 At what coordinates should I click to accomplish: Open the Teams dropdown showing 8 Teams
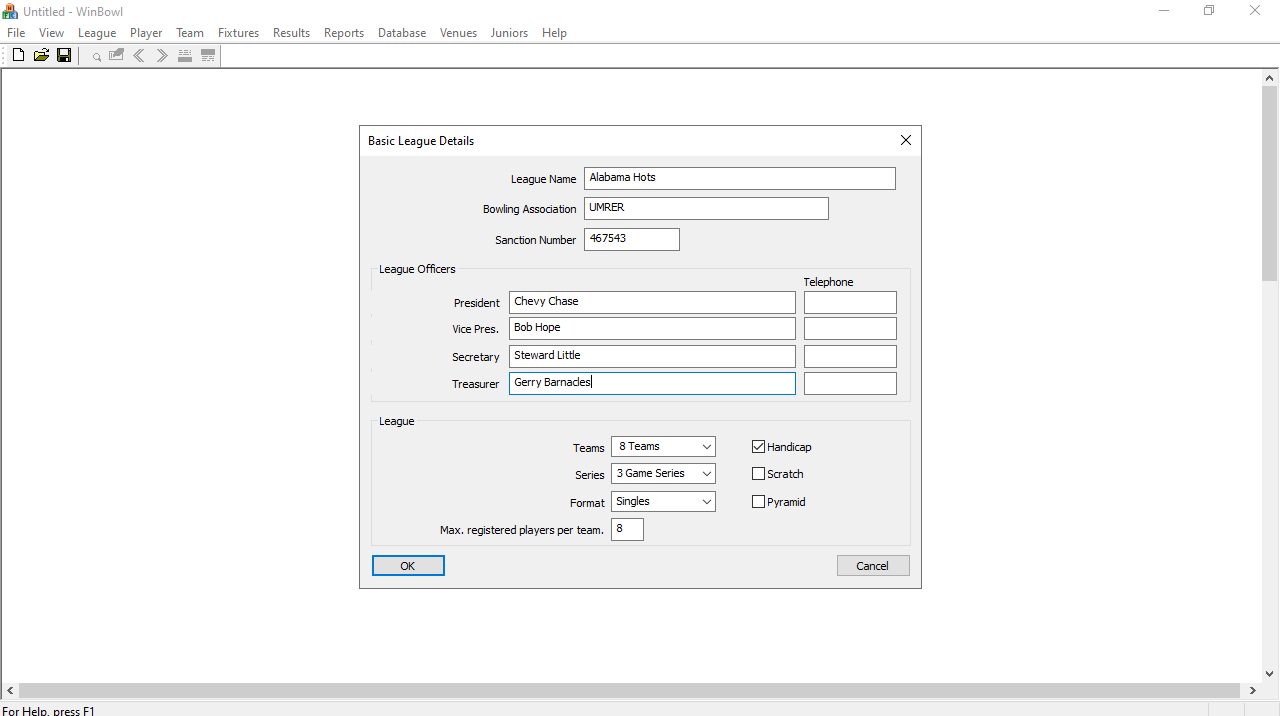(663, 447)
